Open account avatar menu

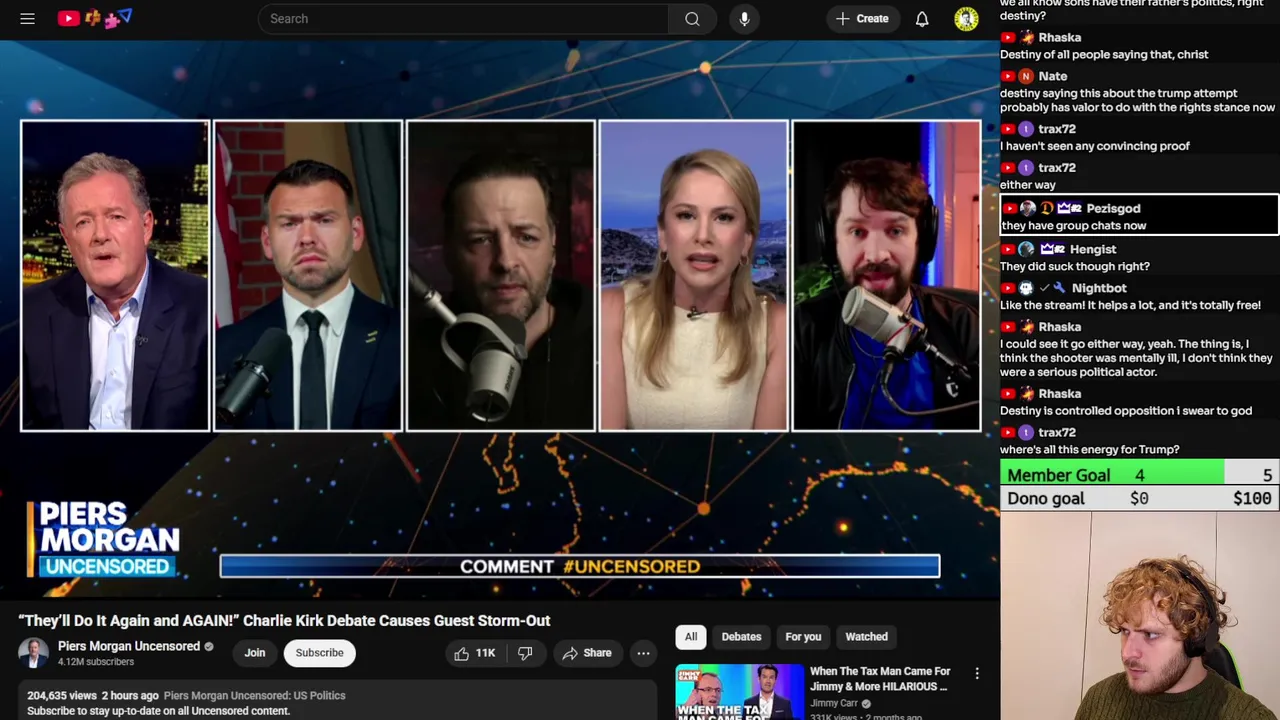pos(966,18)
